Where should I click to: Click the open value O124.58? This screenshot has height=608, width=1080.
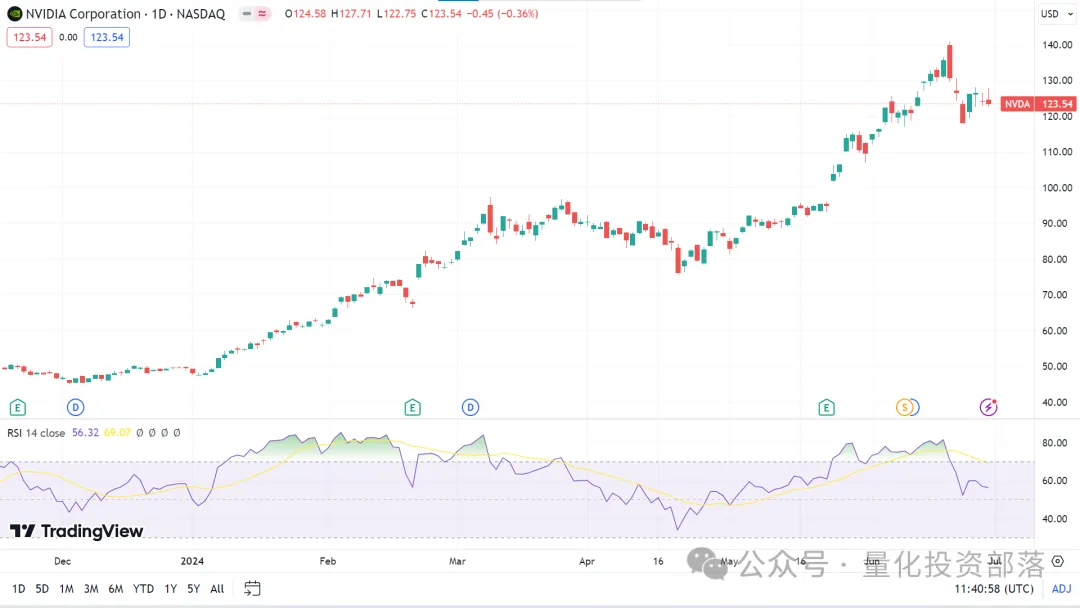(x=305, y=14)
